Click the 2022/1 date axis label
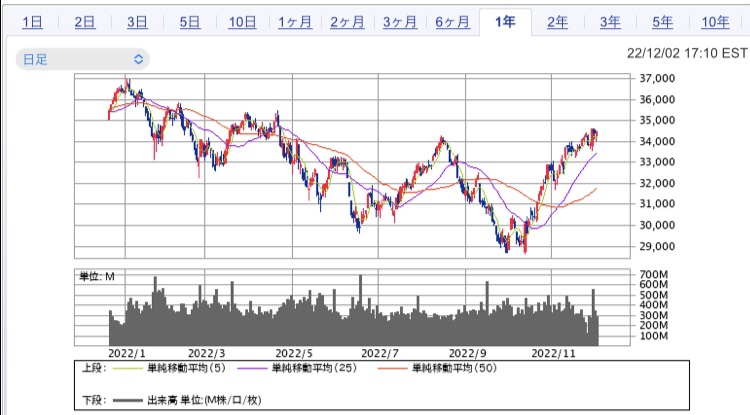 coord(126,353)
